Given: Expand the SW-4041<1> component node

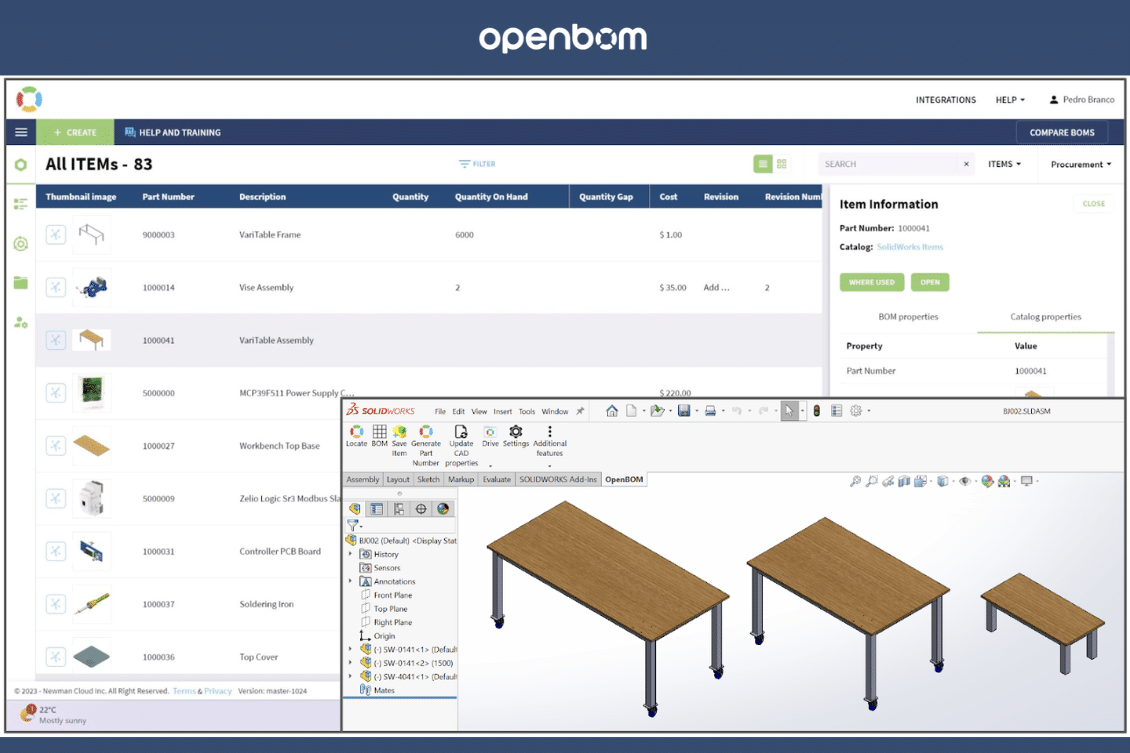Looking at the screenshot, I should click(x=351, y=677).
